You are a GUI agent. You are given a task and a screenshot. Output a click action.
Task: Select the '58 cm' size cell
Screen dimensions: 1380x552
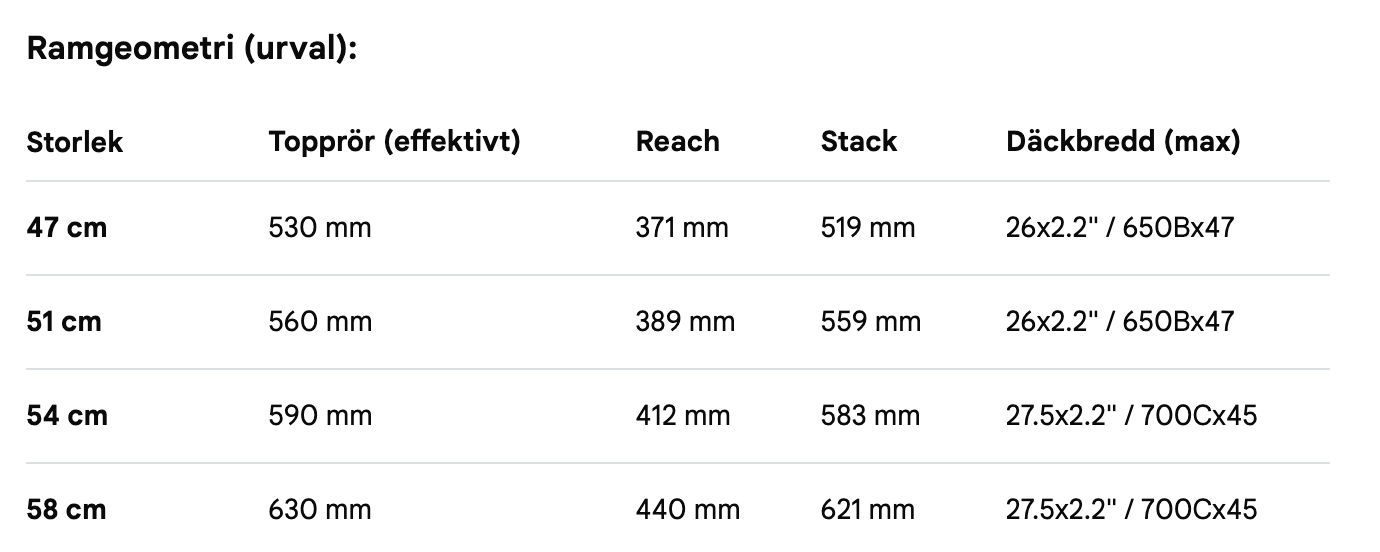(66, 509)
